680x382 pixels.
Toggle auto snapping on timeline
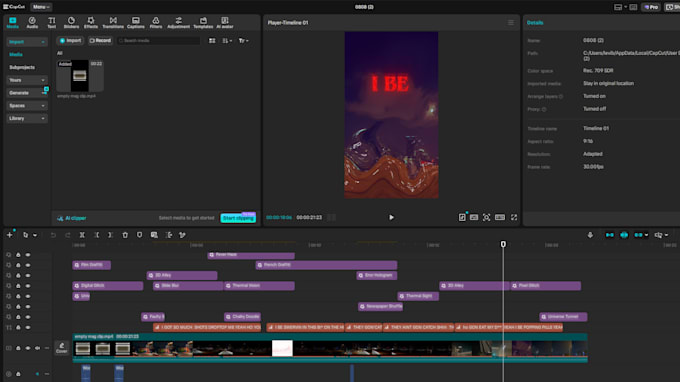(624, 235)
